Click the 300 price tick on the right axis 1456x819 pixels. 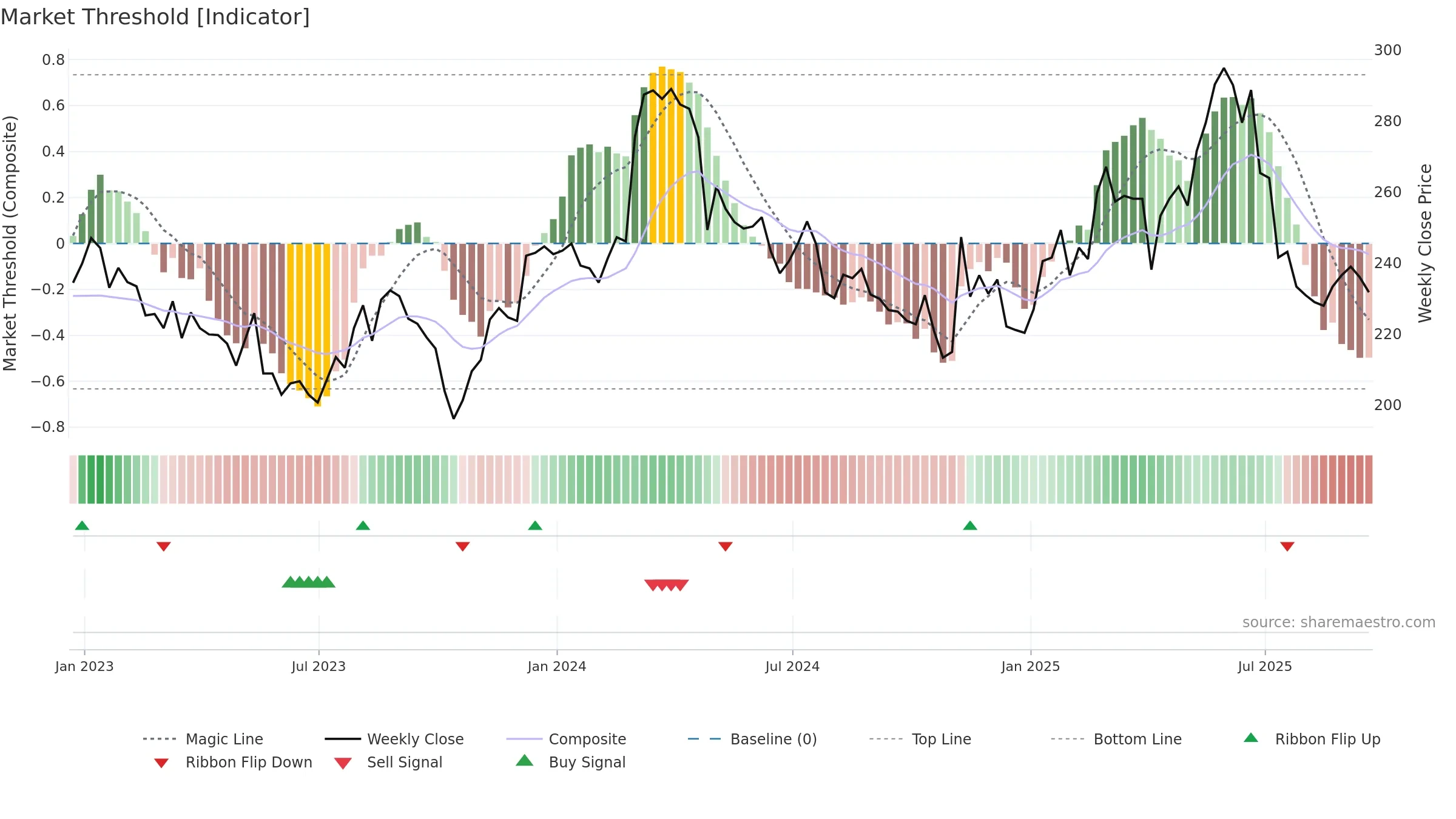click(x=1388, y=50)
